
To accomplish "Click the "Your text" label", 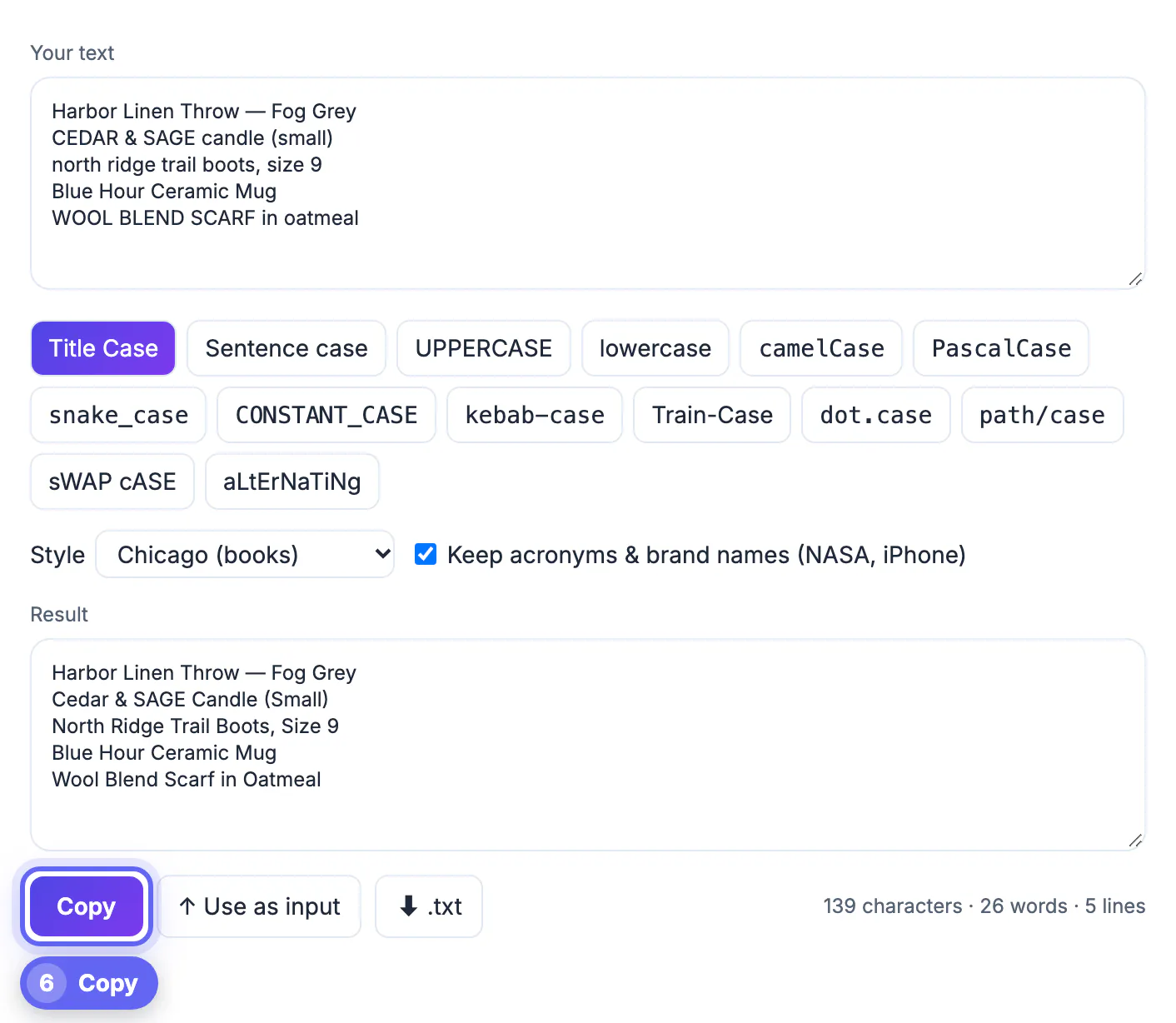I will click(72, 53).
